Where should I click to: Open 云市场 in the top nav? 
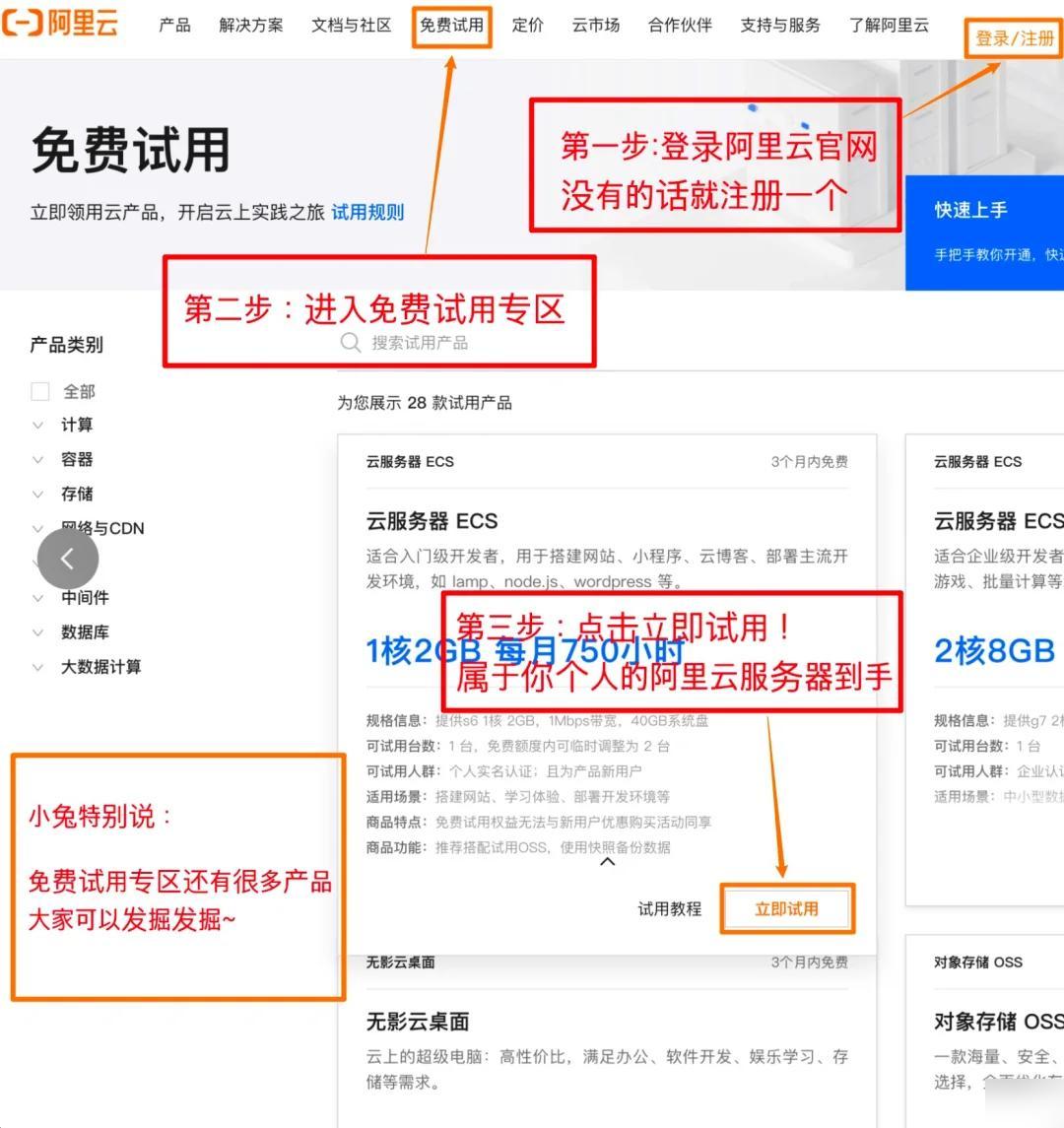(596, 26)
